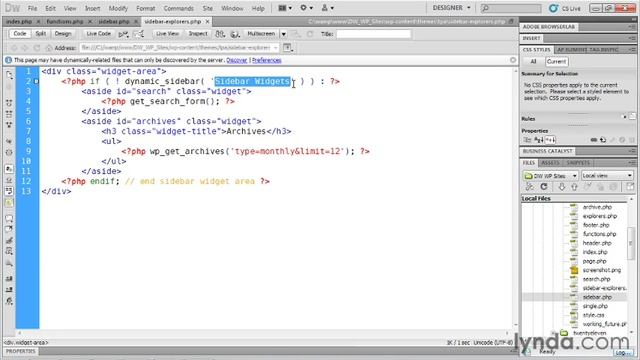The image size is (640, 360).
Task: Toggle Word Wrap in the coding toolbar
Action: coord(9,191)
